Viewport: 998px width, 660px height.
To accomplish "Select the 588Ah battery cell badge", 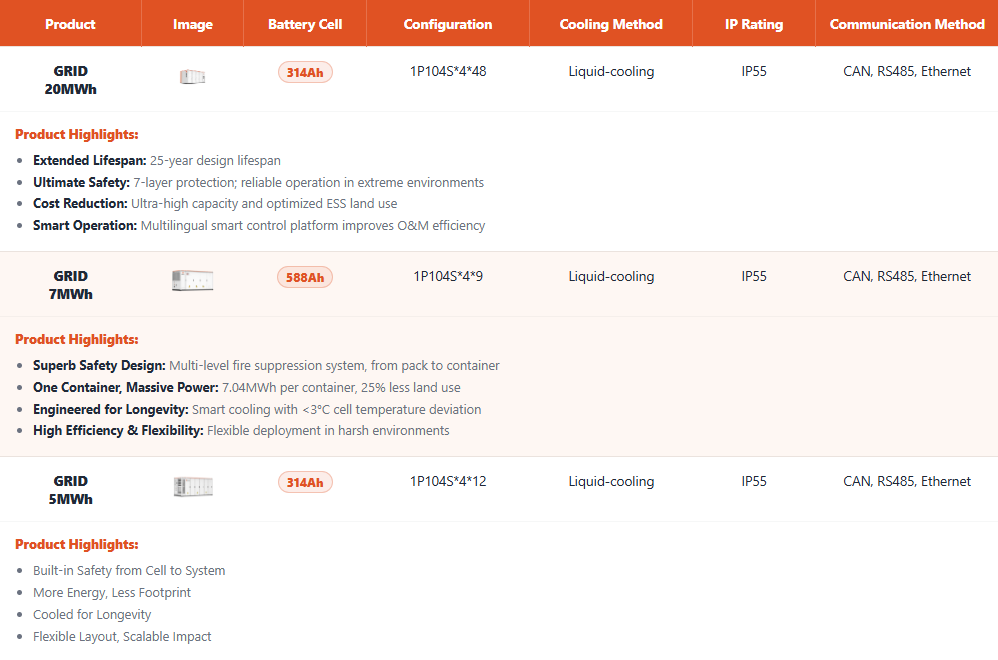I will (x=305, y=277).
